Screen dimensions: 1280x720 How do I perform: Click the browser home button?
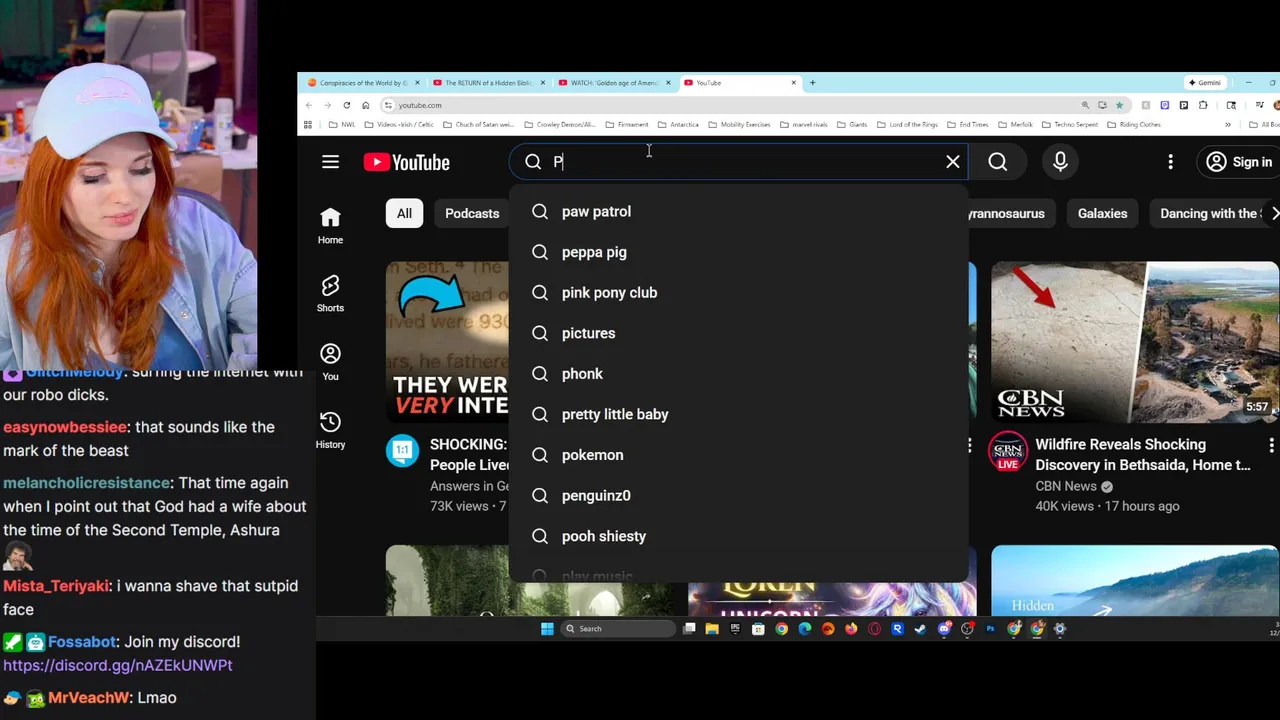[366, 105]
